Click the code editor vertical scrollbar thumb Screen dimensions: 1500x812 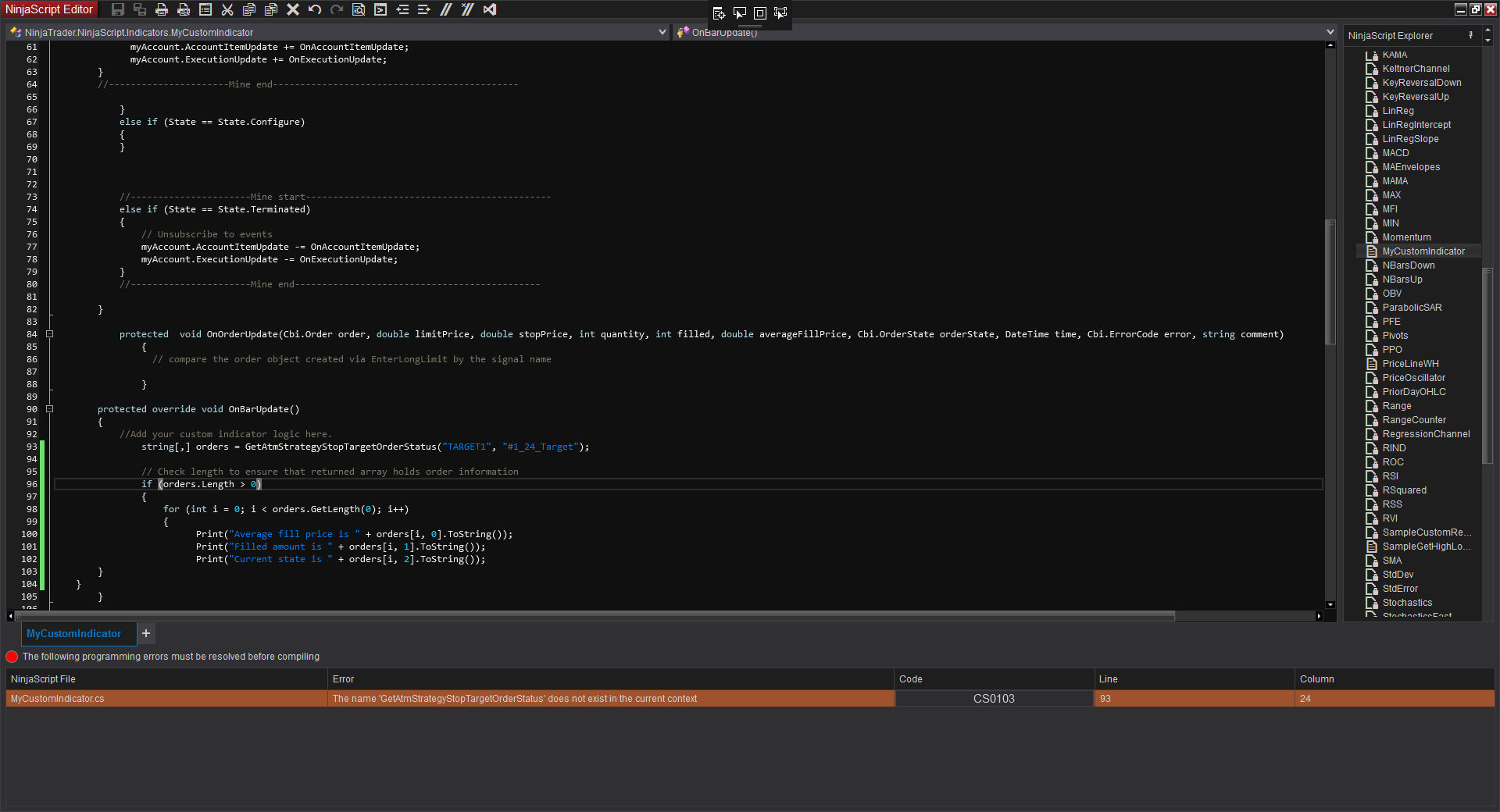1330,281
